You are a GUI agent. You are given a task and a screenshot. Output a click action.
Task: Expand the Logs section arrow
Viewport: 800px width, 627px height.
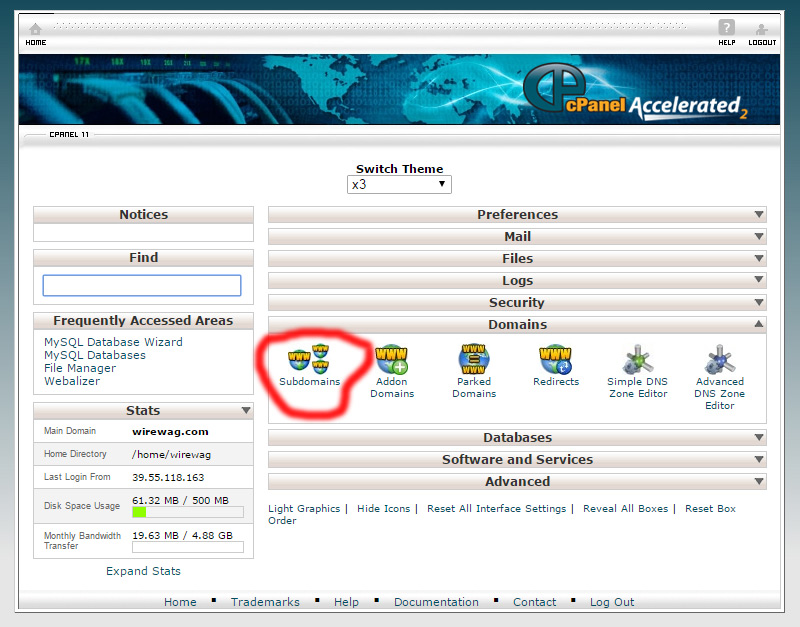(x=759, y=280)
